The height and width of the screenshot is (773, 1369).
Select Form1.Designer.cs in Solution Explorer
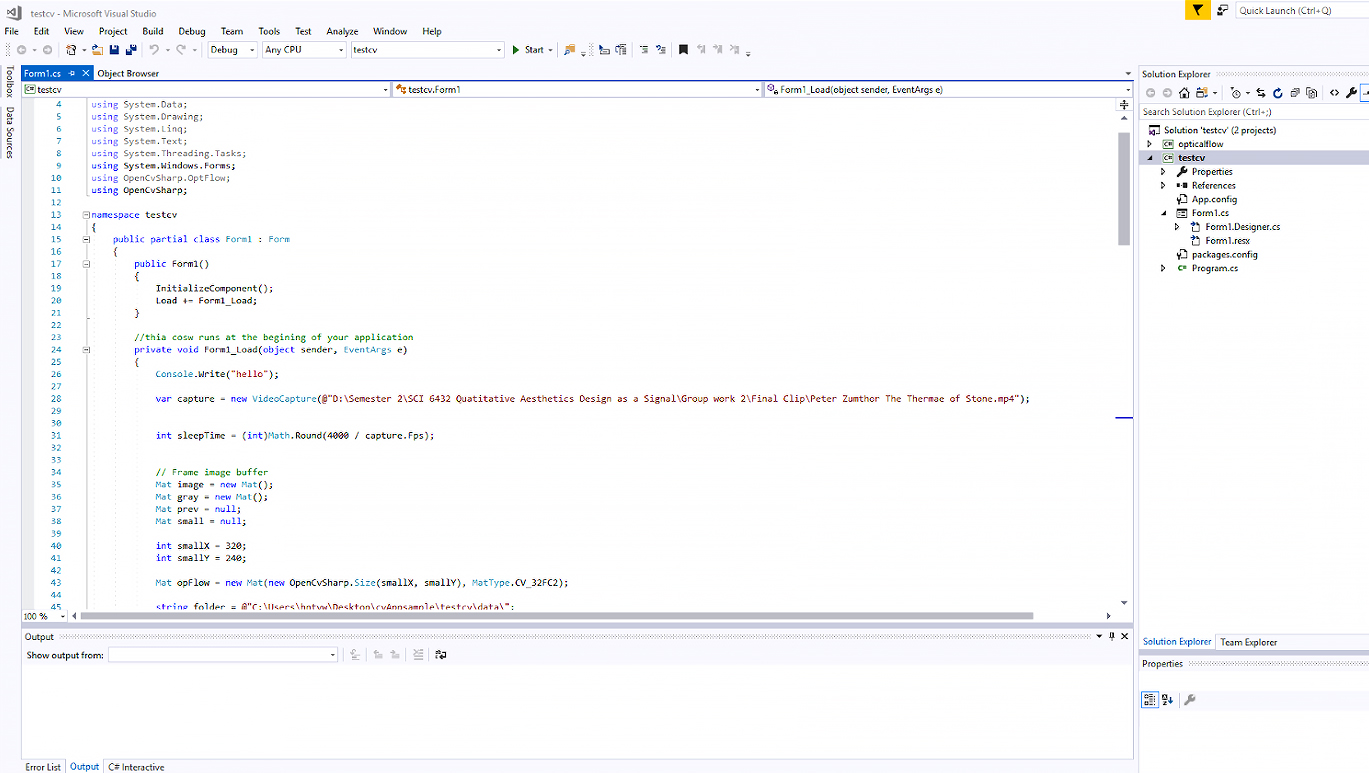coord(1242,227)
